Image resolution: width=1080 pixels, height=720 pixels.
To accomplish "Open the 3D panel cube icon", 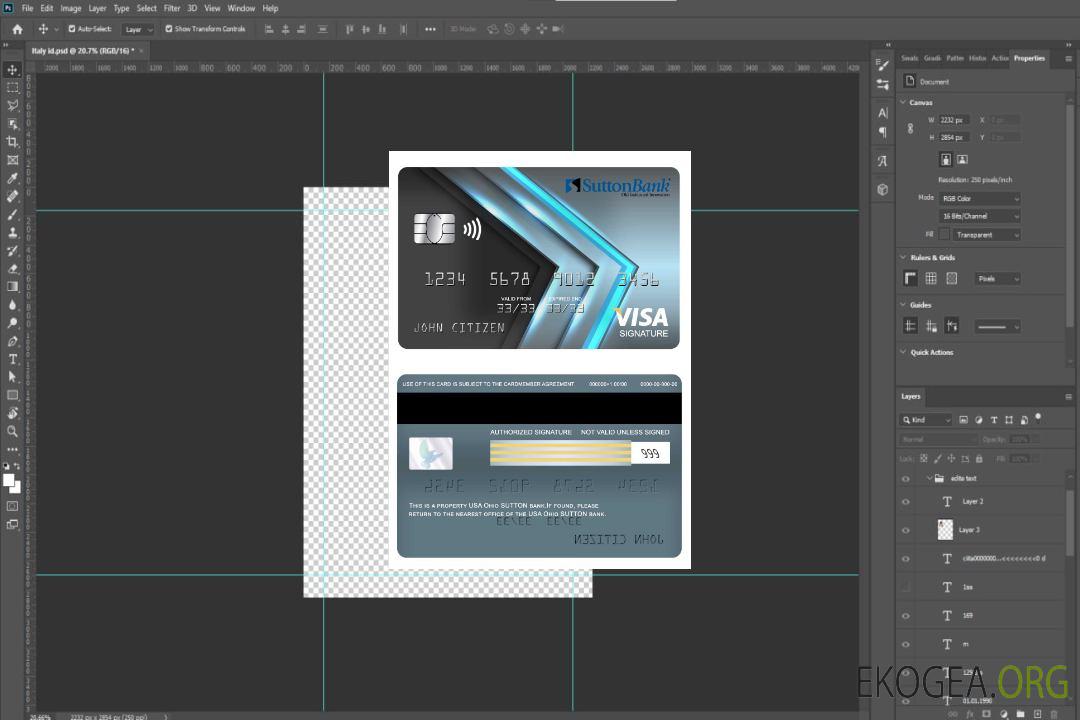I will (883, 189).
